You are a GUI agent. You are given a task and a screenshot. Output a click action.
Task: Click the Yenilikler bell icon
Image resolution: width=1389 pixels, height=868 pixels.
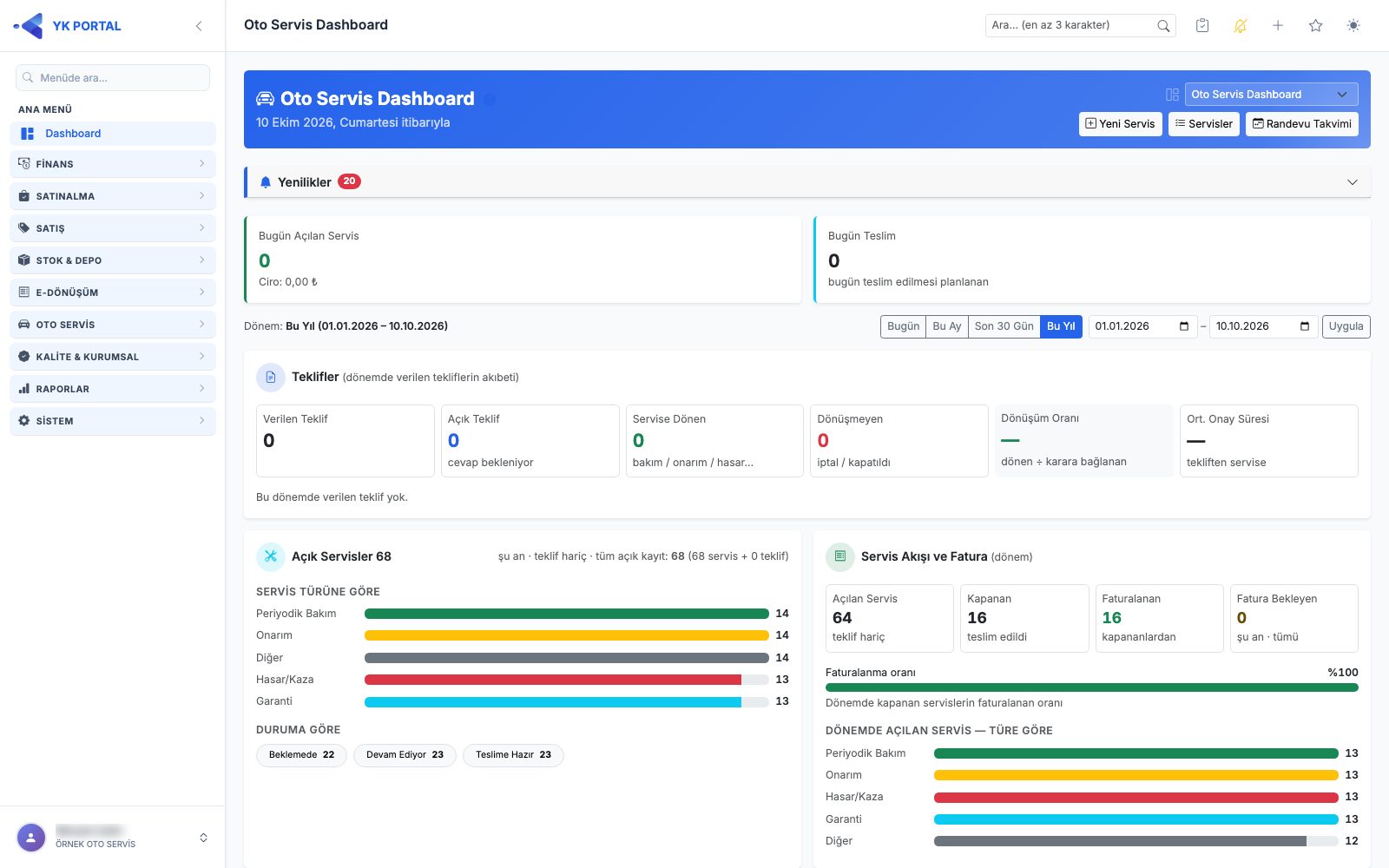(x=266, y=182)
